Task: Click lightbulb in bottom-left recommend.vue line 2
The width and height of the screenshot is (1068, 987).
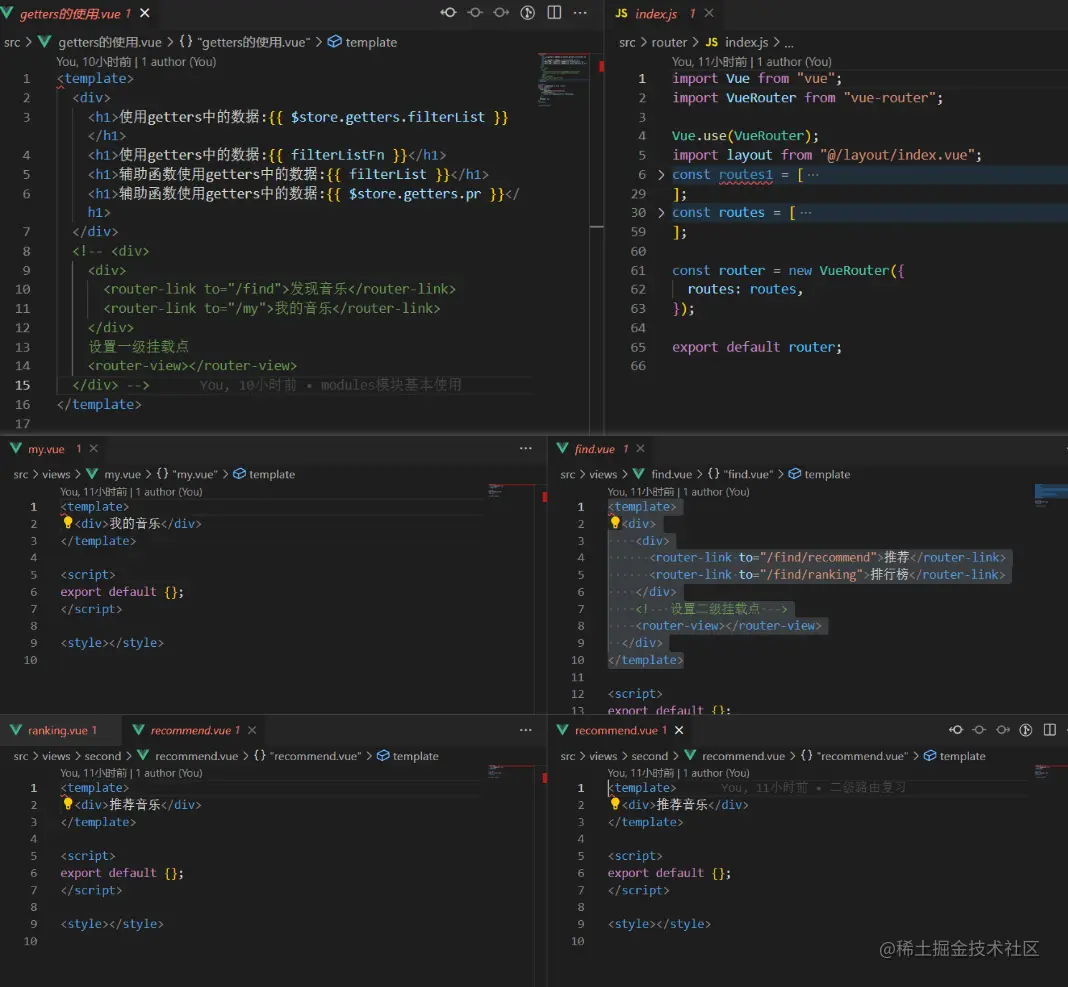Action: [x=67, y=804]
